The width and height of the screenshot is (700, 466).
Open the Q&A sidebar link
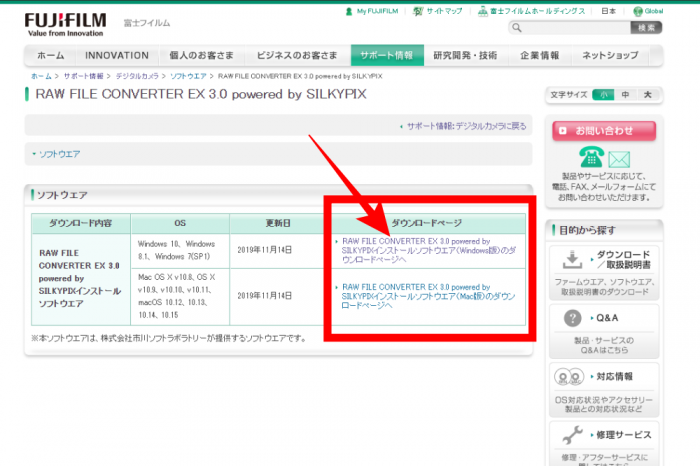[x=607, y=318]
